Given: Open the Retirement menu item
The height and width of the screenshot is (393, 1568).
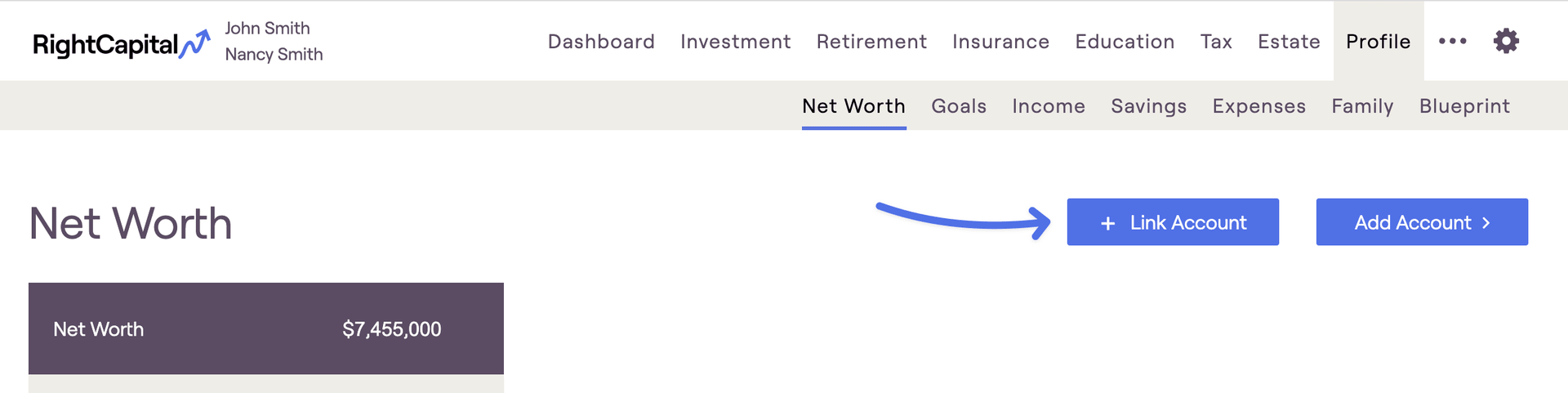Looking at the screenshot, I should tap(871, 42).
